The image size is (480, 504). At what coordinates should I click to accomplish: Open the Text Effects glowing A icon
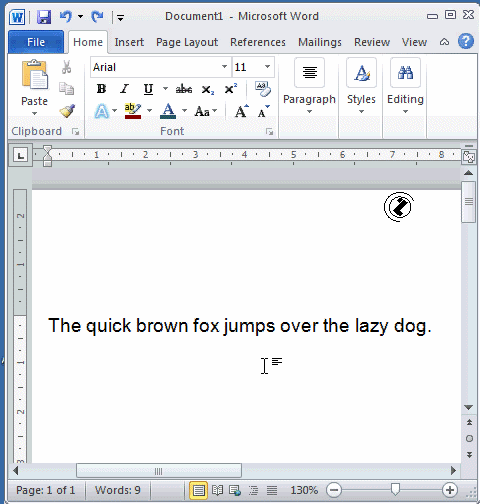point(102,111)
